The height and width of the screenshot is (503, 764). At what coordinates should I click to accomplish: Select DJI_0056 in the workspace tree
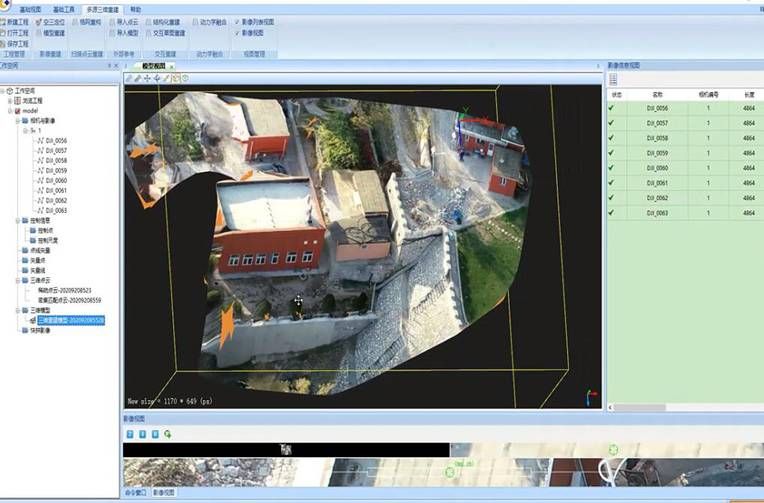coord(56,140)
